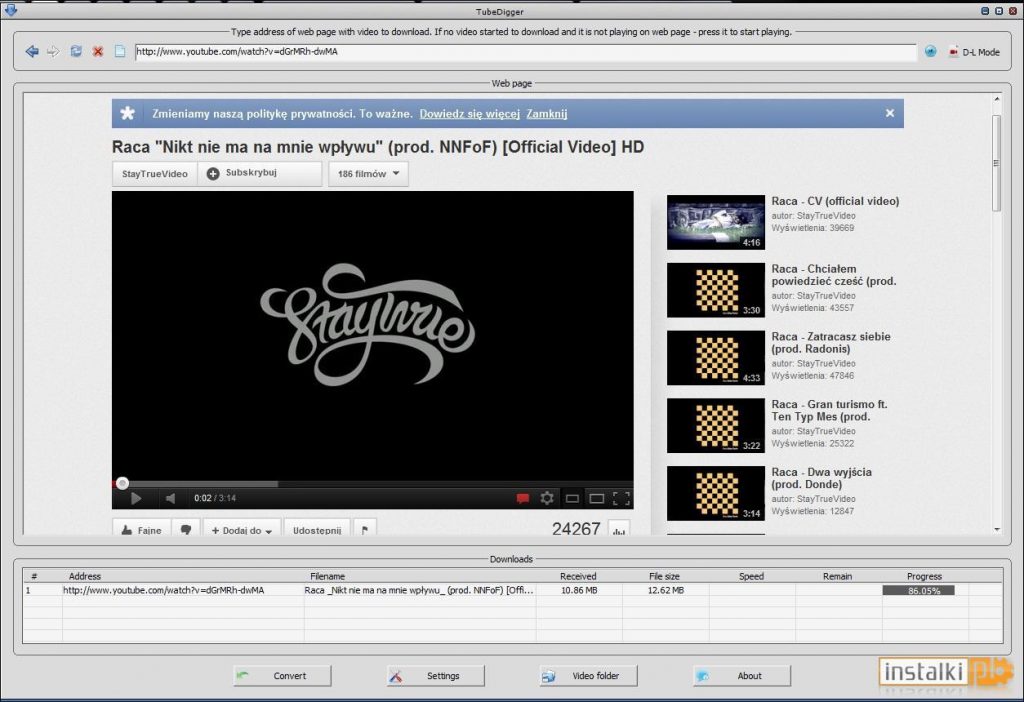Open TubeDigger Settings

tap(436, 676)
